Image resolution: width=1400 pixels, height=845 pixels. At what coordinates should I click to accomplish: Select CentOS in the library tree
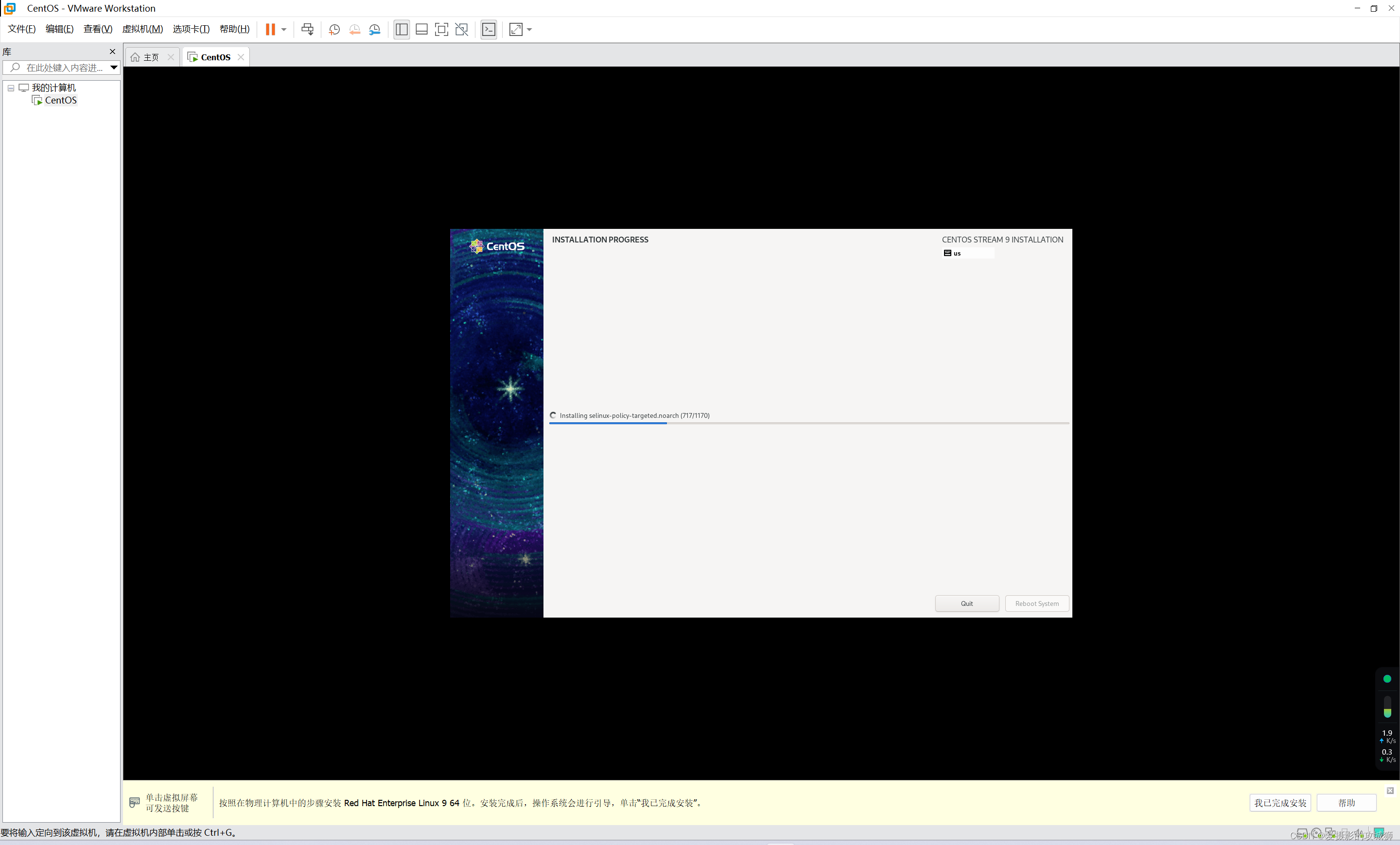60,101
